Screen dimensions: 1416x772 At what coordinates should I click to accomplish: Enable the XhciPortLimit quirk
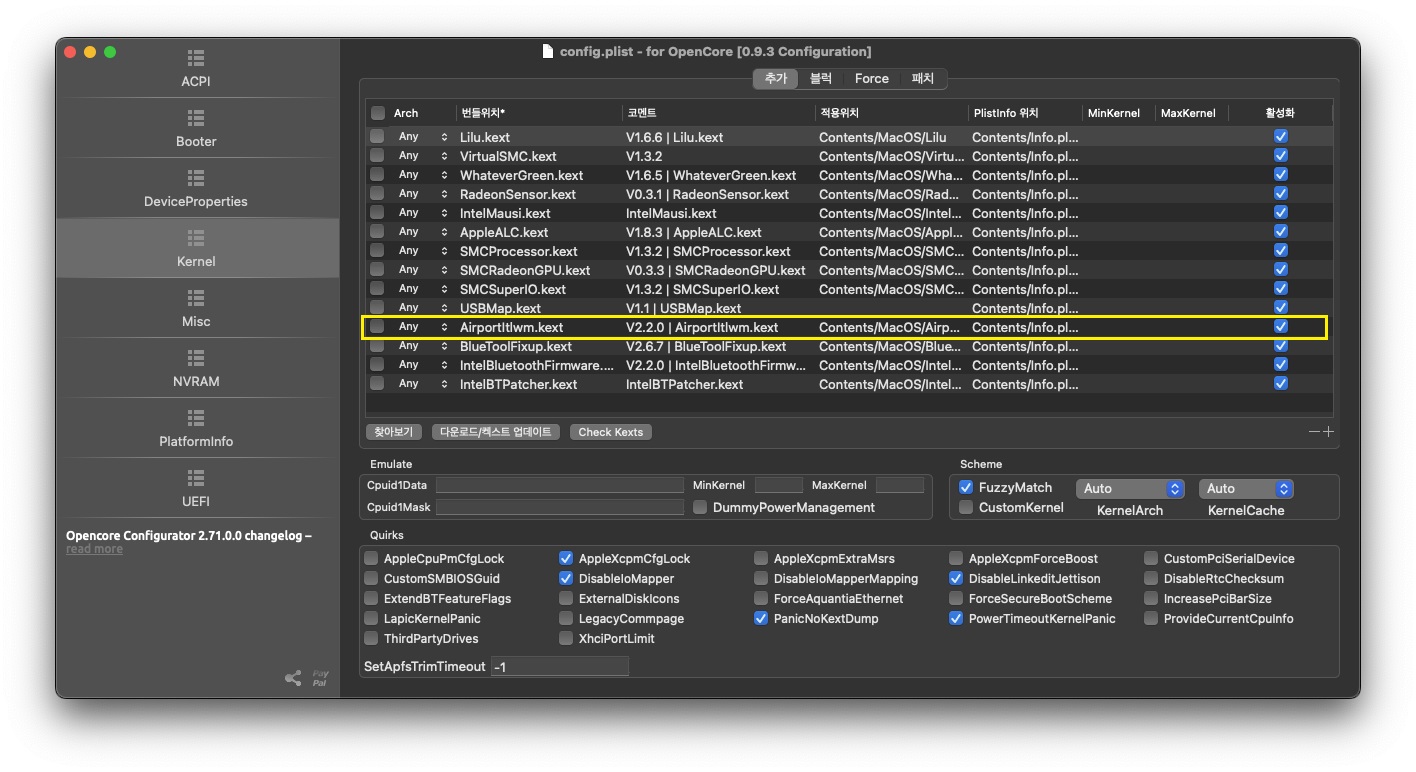point(566,638)
